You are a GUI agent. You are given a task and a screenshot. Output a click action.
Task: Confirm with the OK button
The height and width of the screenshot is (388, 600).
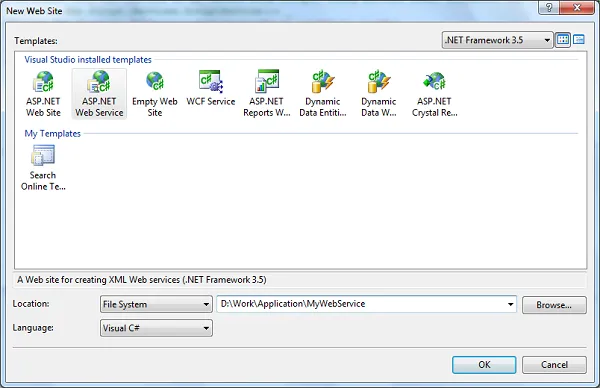484,365
